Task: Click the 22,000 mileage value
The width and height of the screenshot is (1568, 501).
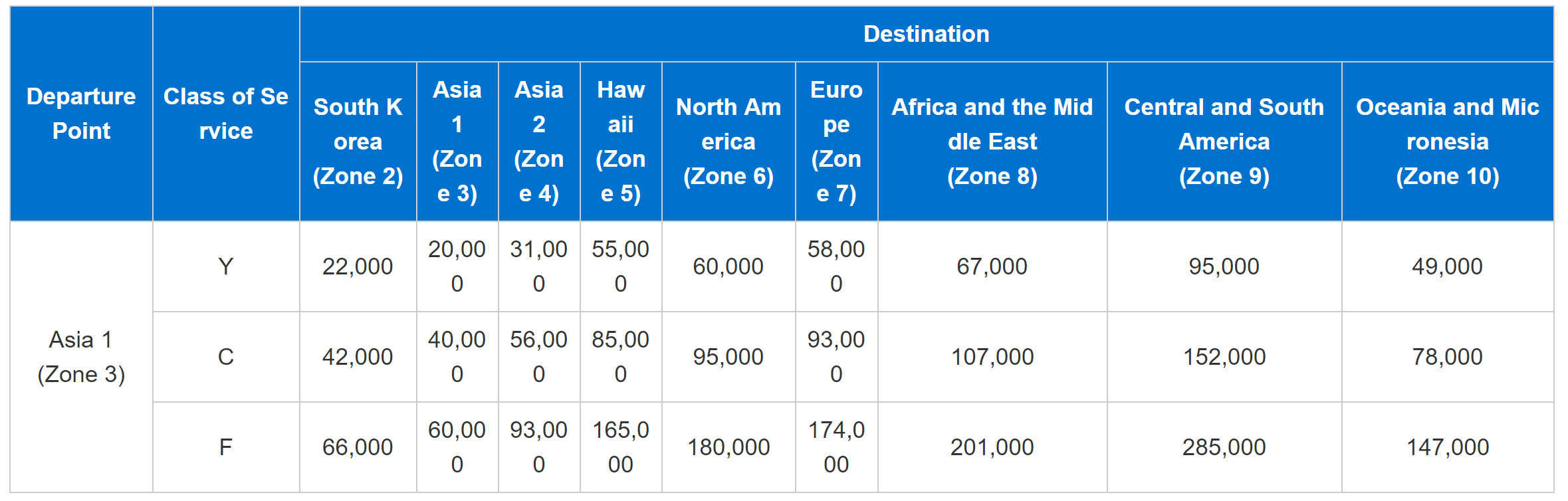Action: pyautogui.click(x=358, y=266)
